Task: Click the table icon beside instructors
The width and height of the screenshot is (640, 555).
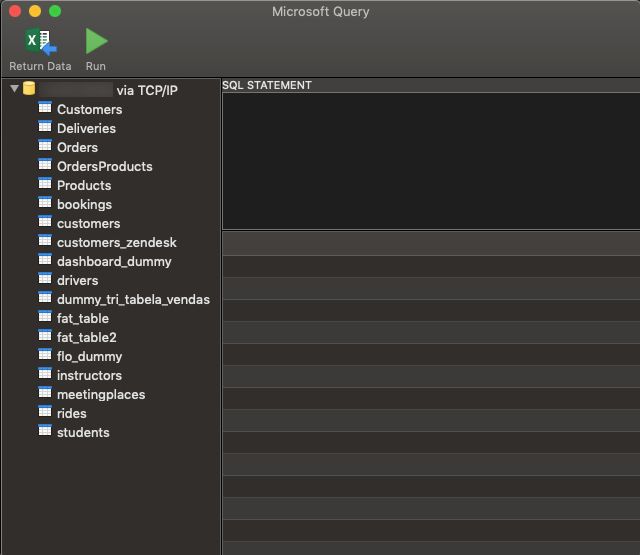Action: click(45, 373)
